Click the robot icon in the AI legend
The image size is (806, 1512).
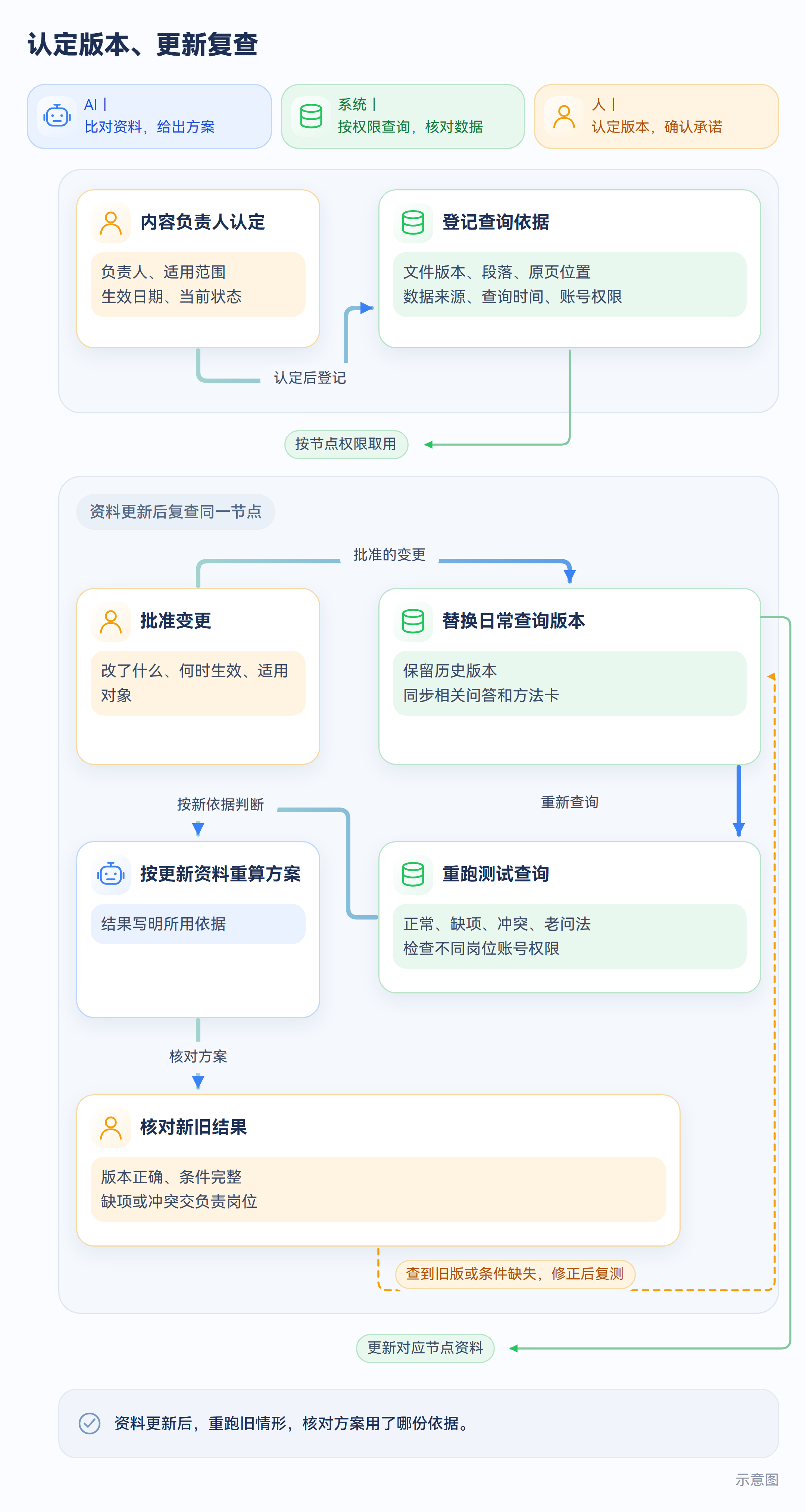[x=57, y=116]
